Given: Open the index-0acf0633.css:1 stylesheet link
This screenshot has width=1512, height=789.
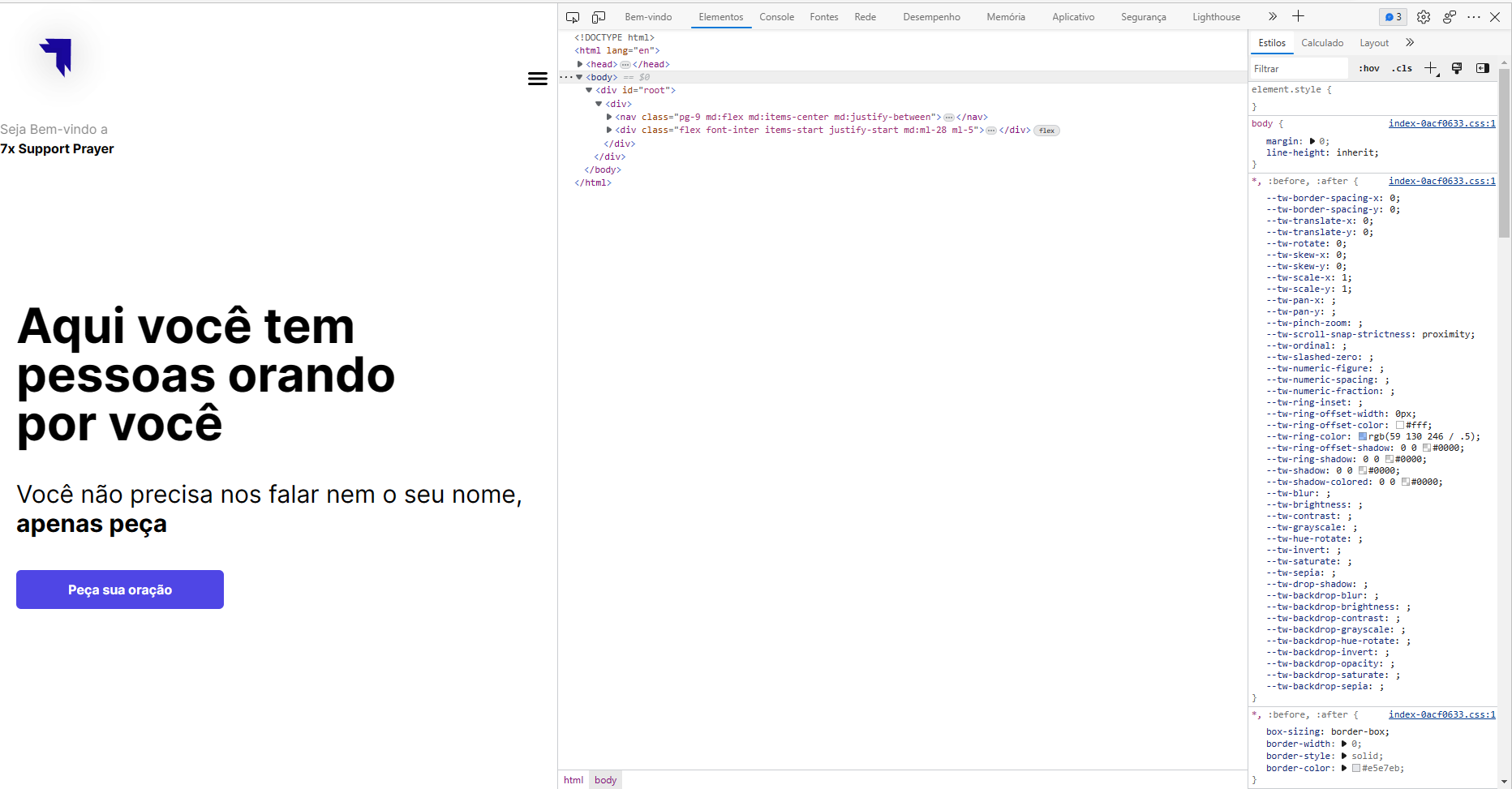Looking at the screenshot, I should pyautogui.click(x=1441, y=123).
